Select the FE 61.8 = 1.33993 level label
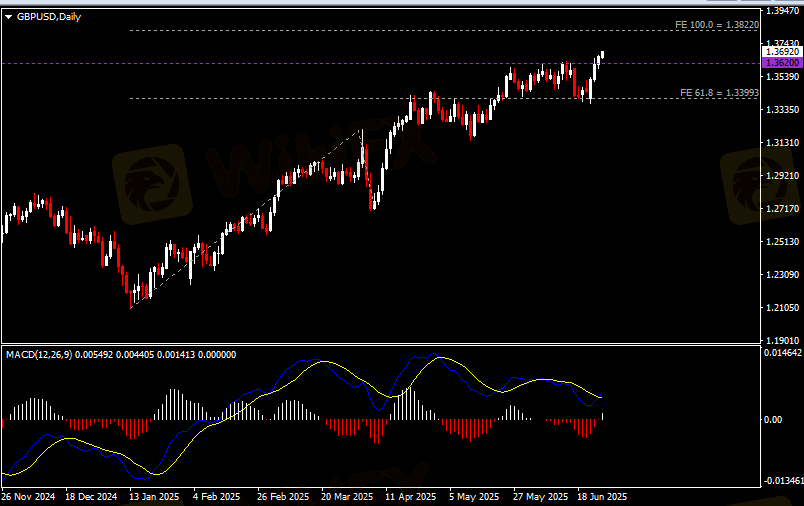 pos(719,92)
